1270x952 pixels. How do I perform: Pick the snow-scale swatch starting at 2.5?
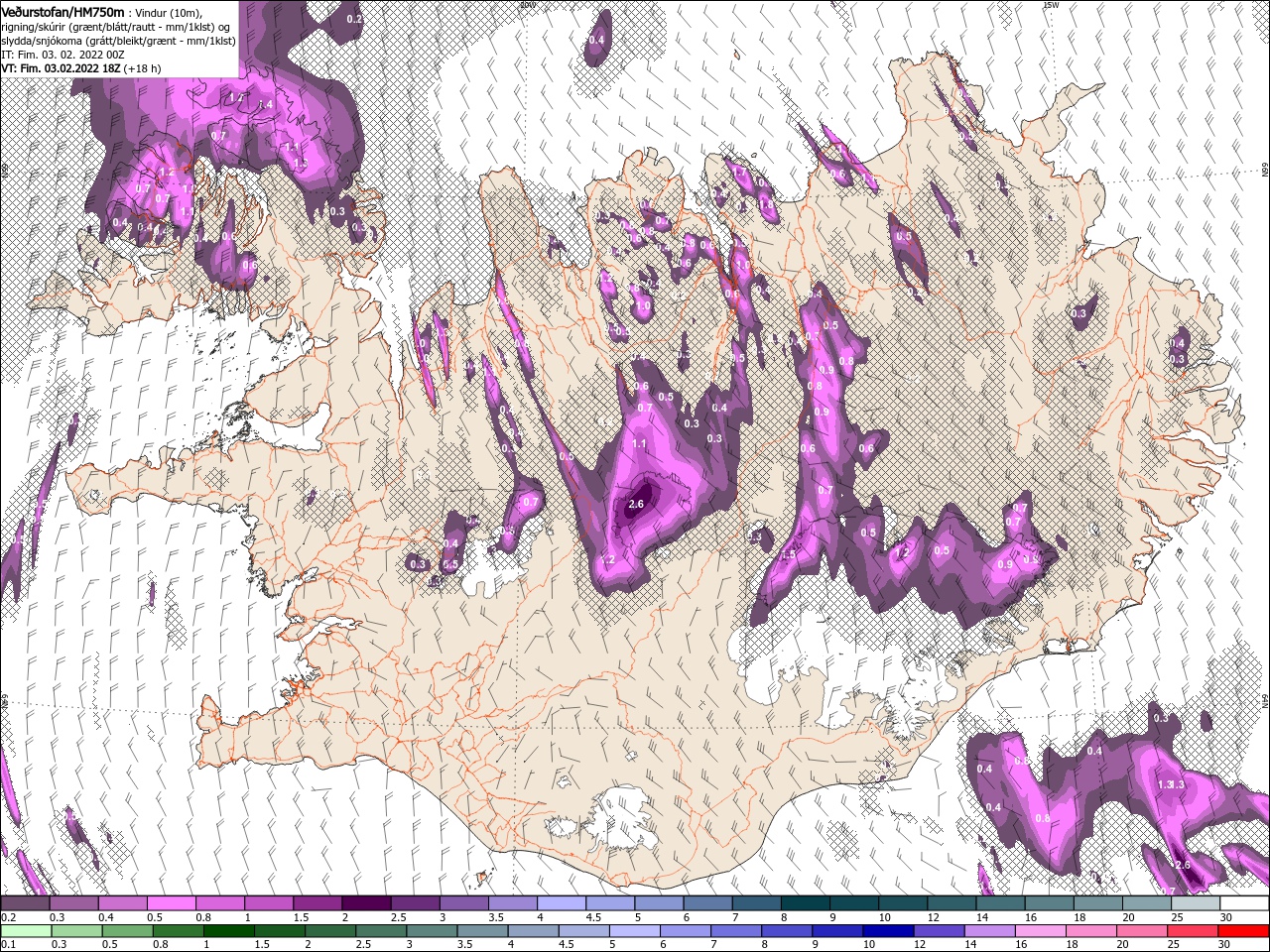[x=415, y=903]
